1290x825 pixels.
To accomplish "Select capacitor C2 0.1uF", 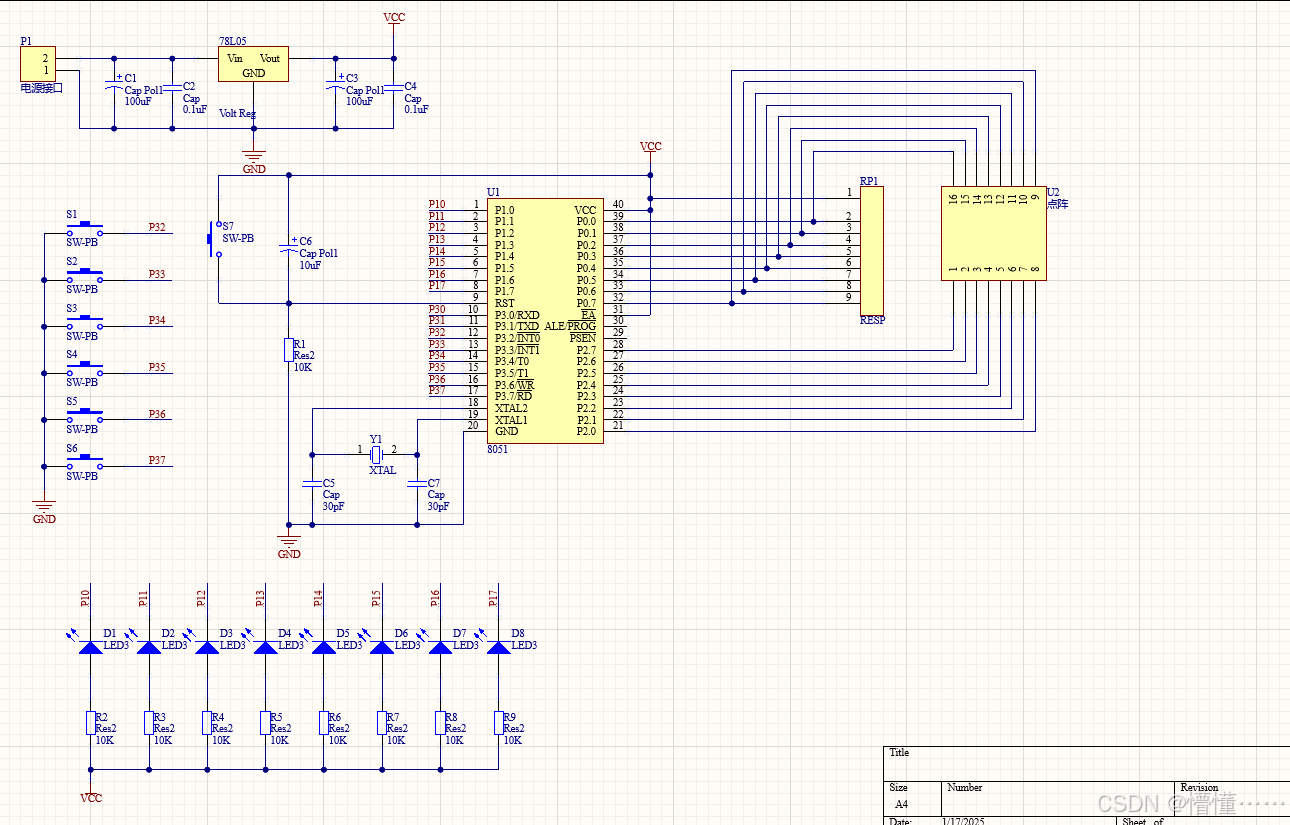I will [172, 88].
